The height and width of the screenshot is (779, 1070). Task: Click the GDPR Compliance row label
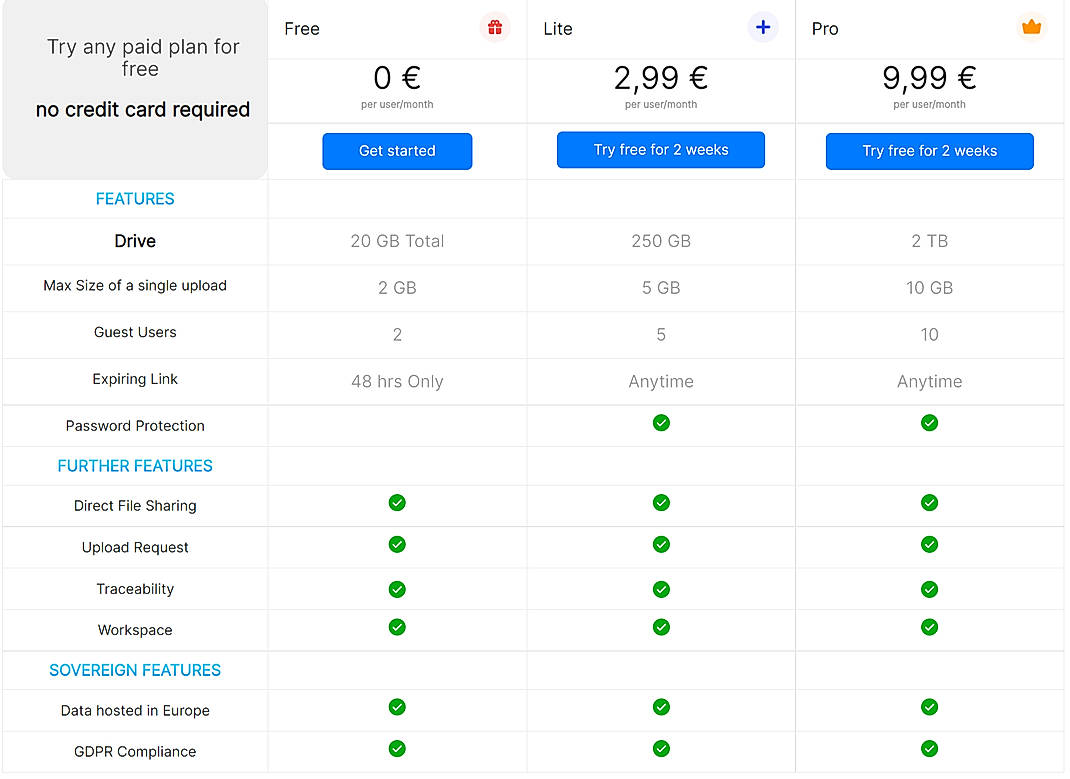click(135, 752)
